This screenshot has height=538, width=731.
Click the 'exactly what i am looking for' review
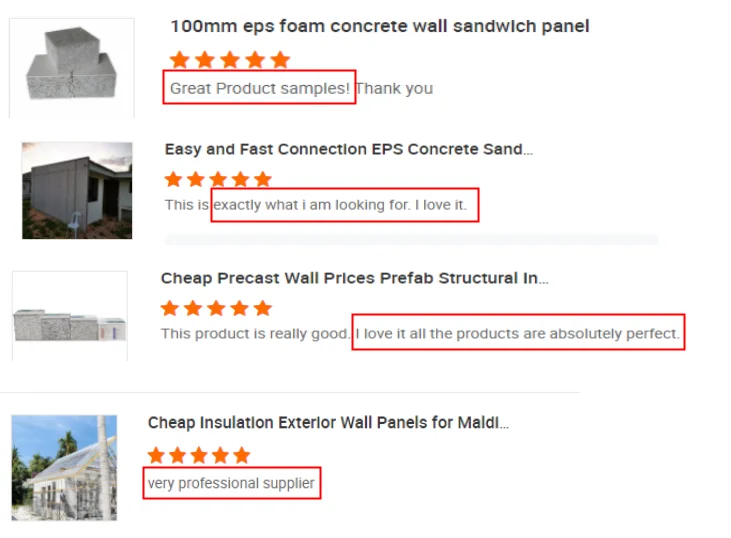[x=345, y=206]
